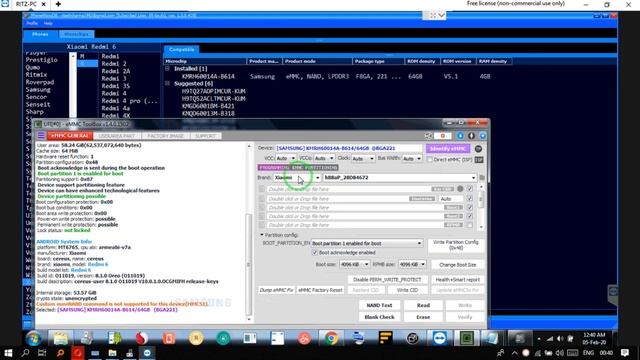640x360 pixels.
Task: Select Redmi 2A in the model list
Action: [x=116, y=71]
